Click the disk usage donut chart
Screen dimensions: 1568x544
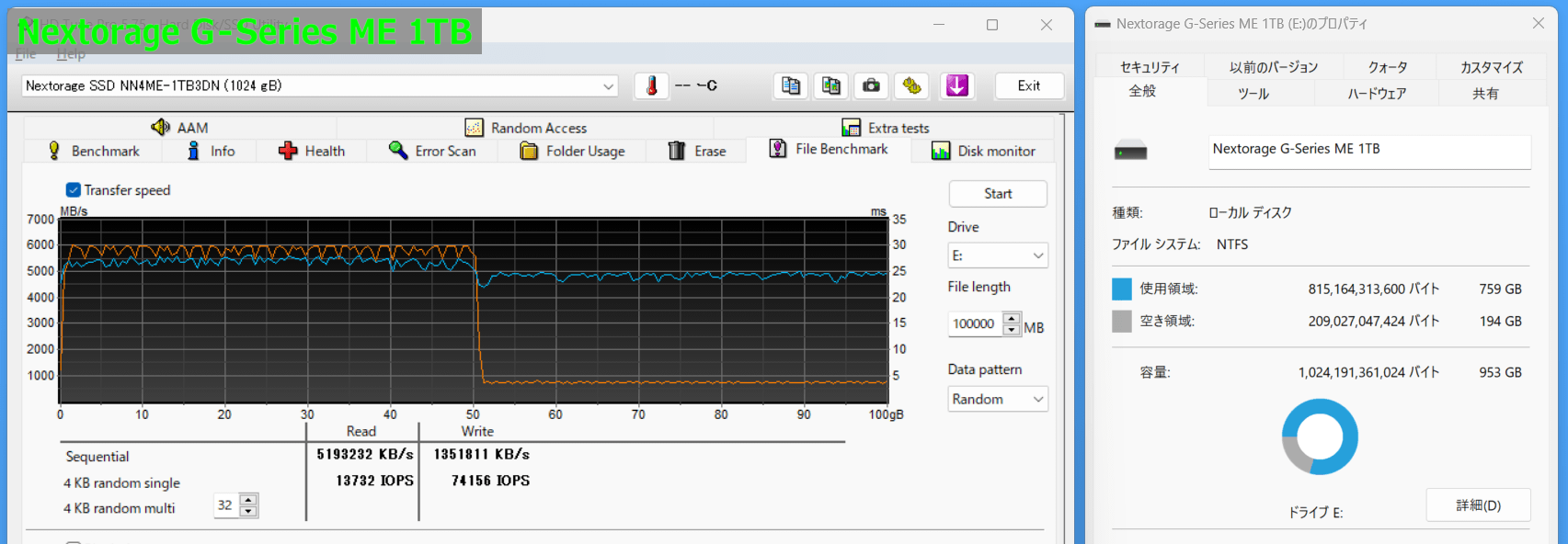pyautogui.click(x=1320, y=436)
